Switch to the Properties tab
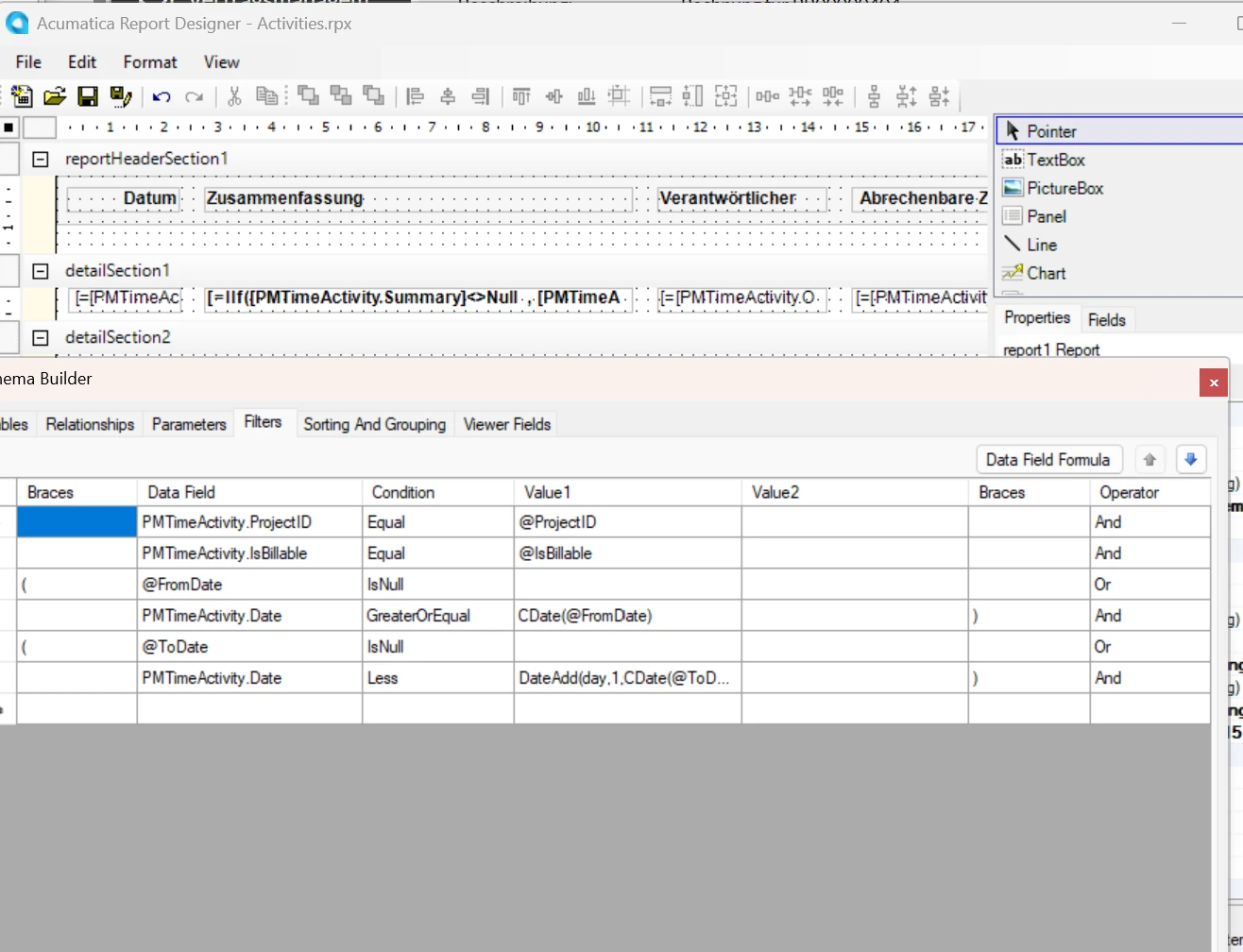Viewport: 1243px width, 952px height. click(x=1037, y=318)
